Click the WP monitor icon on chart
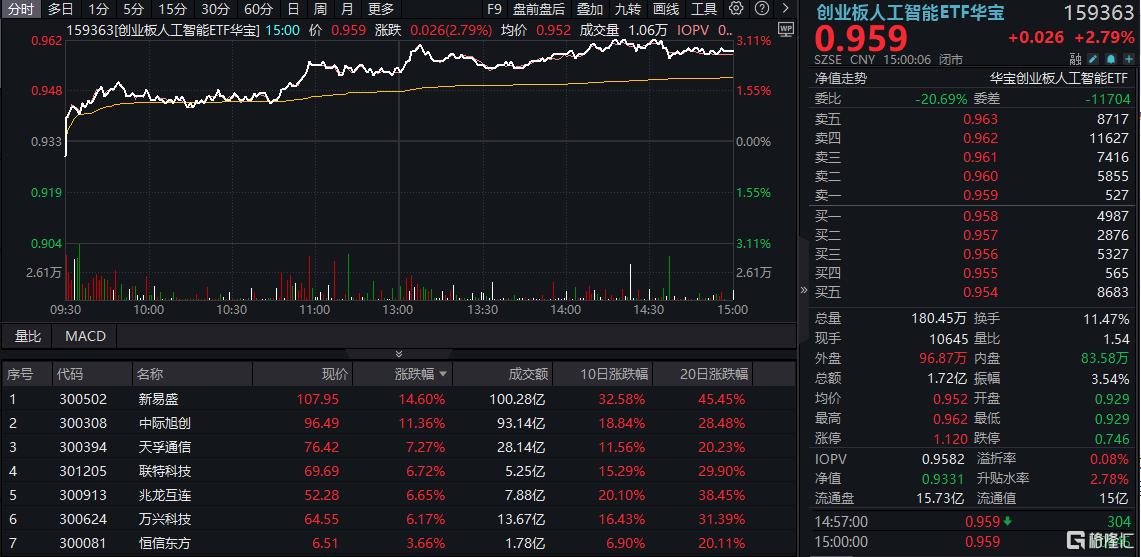 point(786,29)
